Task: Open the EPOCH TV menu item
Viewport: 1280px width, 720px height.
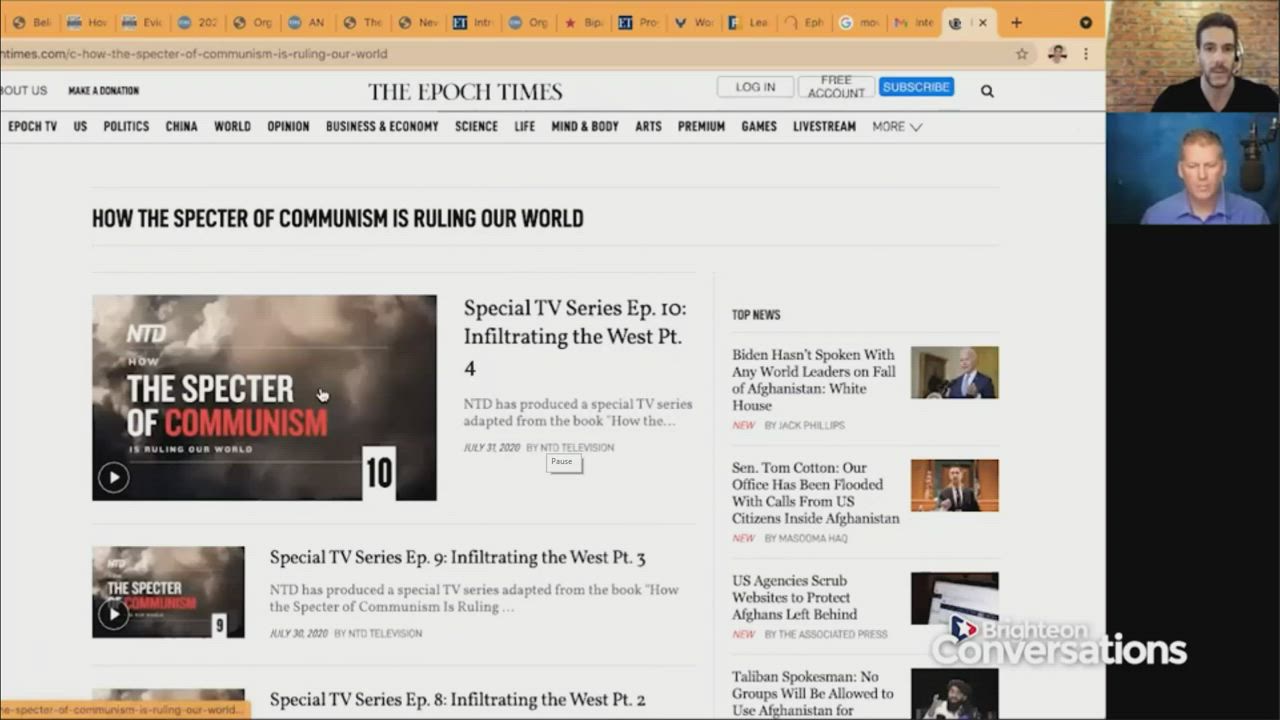Action: (x=32, y=127)
